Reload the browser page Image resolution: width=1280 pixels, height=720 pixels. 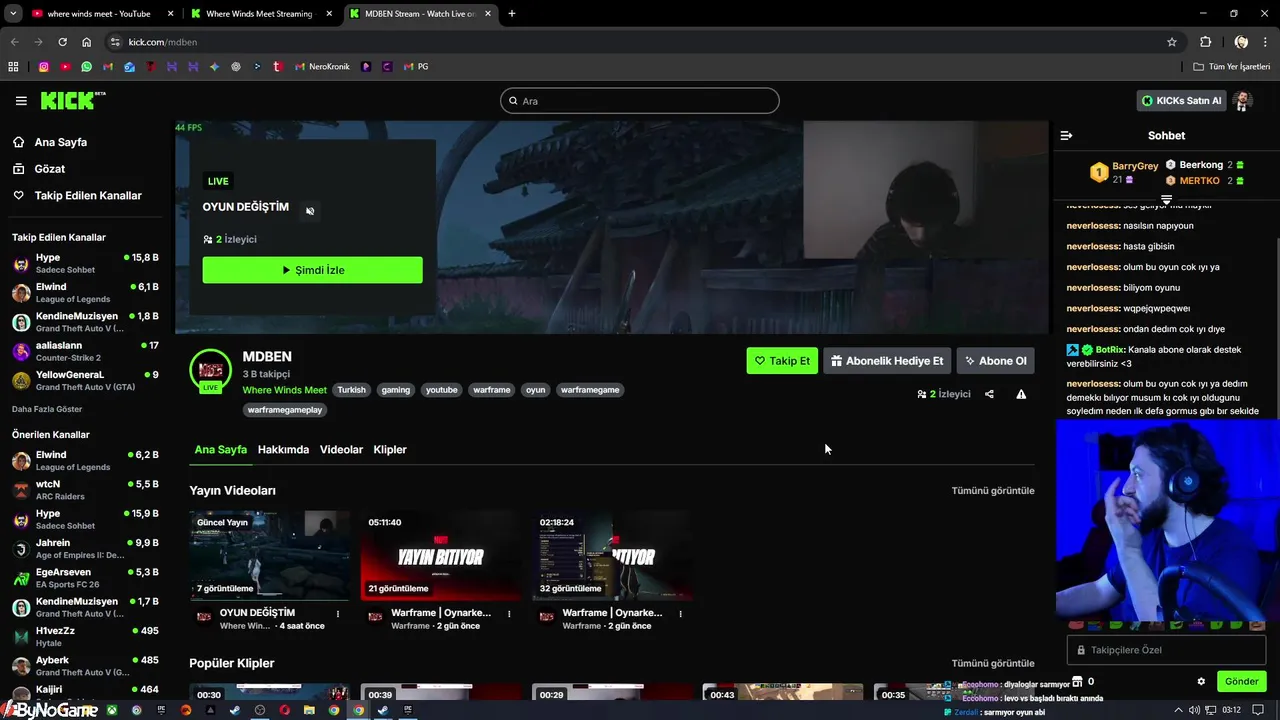(62, 42)
